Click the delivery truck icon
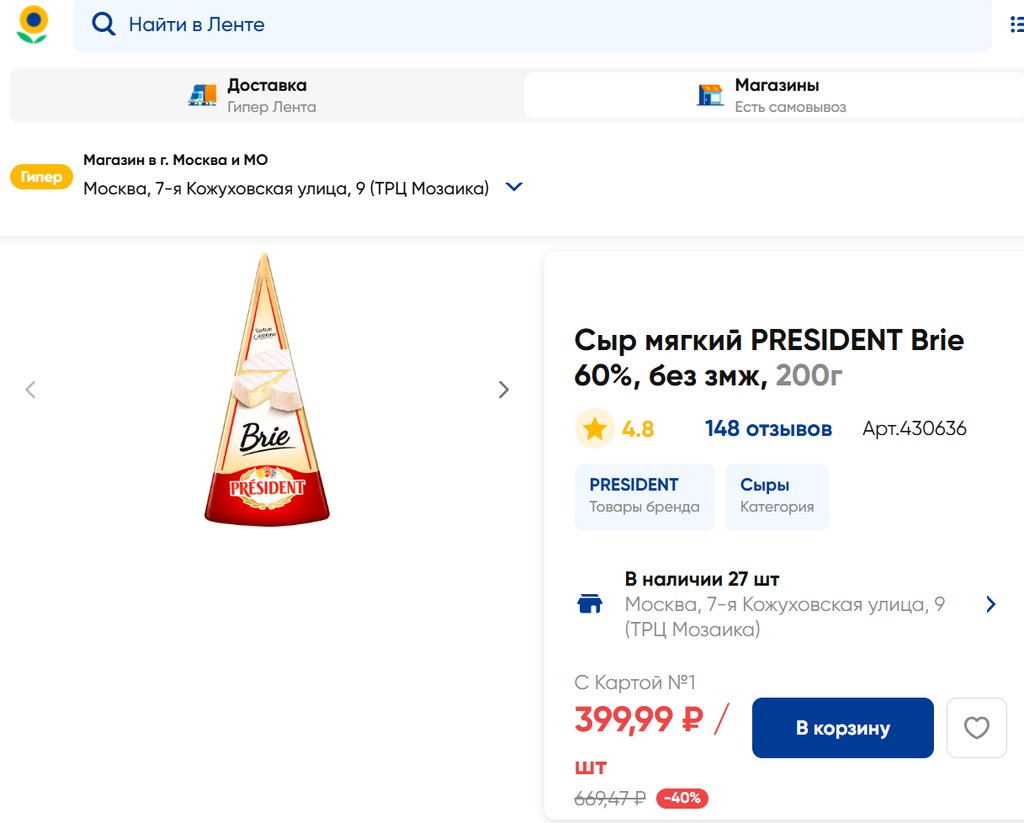1024x823 pixels. [202, 95]
